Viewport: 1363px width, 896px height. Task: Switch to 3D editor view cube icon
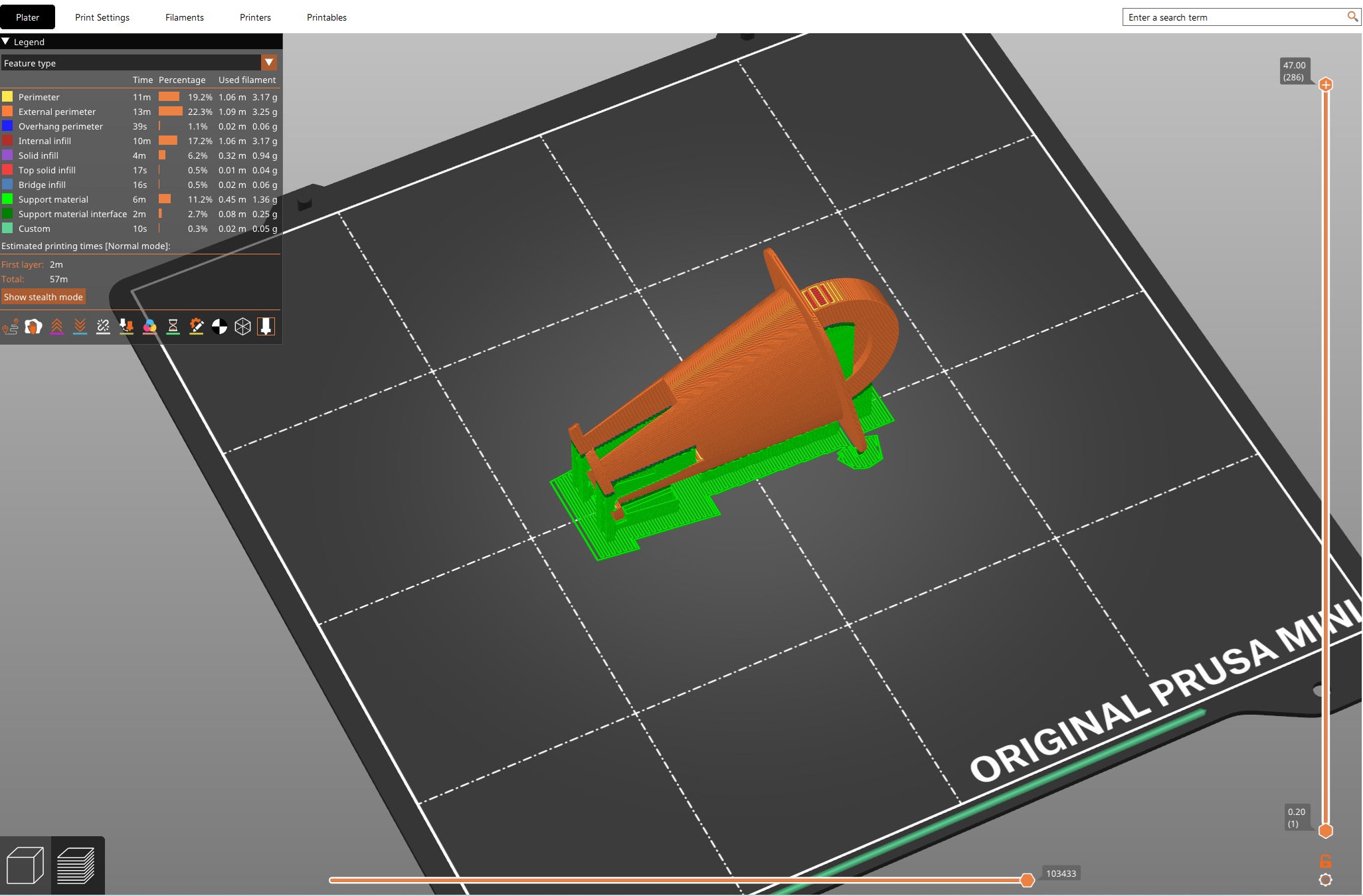(x=25, y=865)
